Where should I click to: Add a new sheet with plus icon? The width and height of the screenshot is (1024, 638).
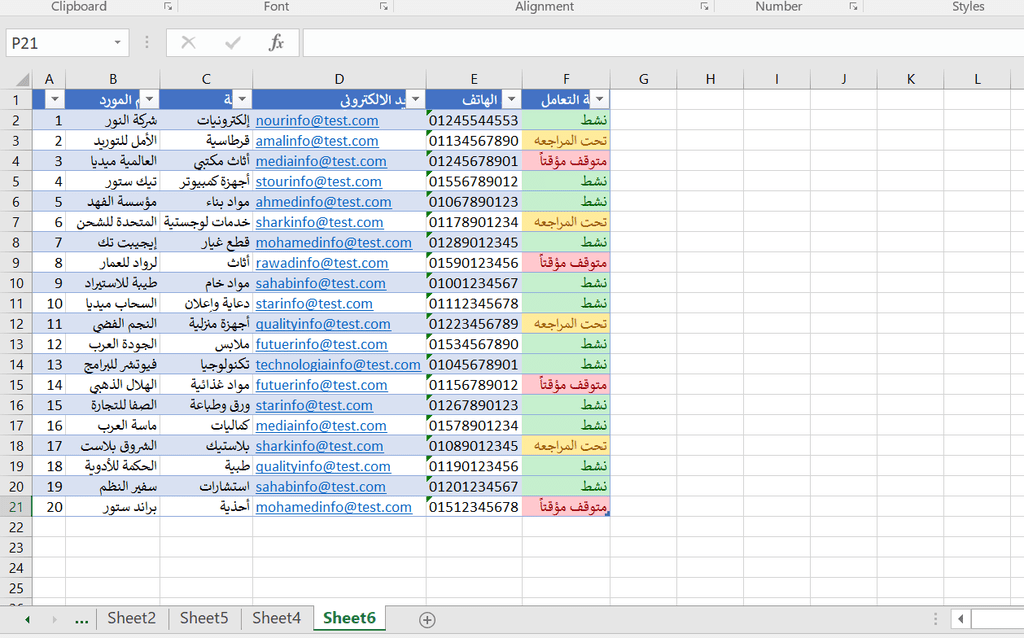[427, 619]
